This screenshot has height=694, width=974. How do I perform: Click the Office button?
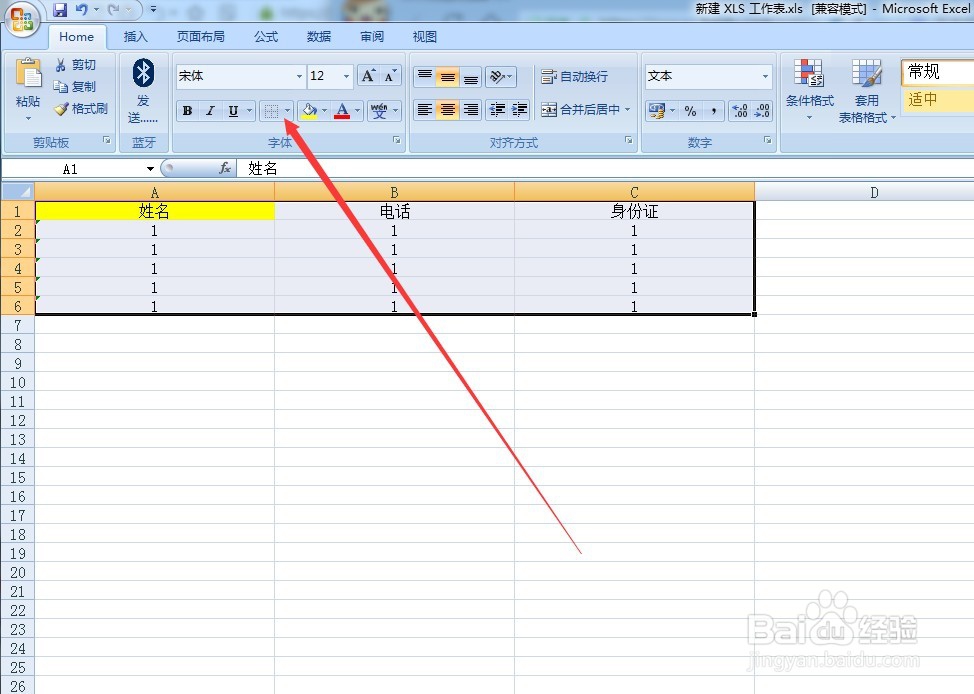(x=22, y=20)
